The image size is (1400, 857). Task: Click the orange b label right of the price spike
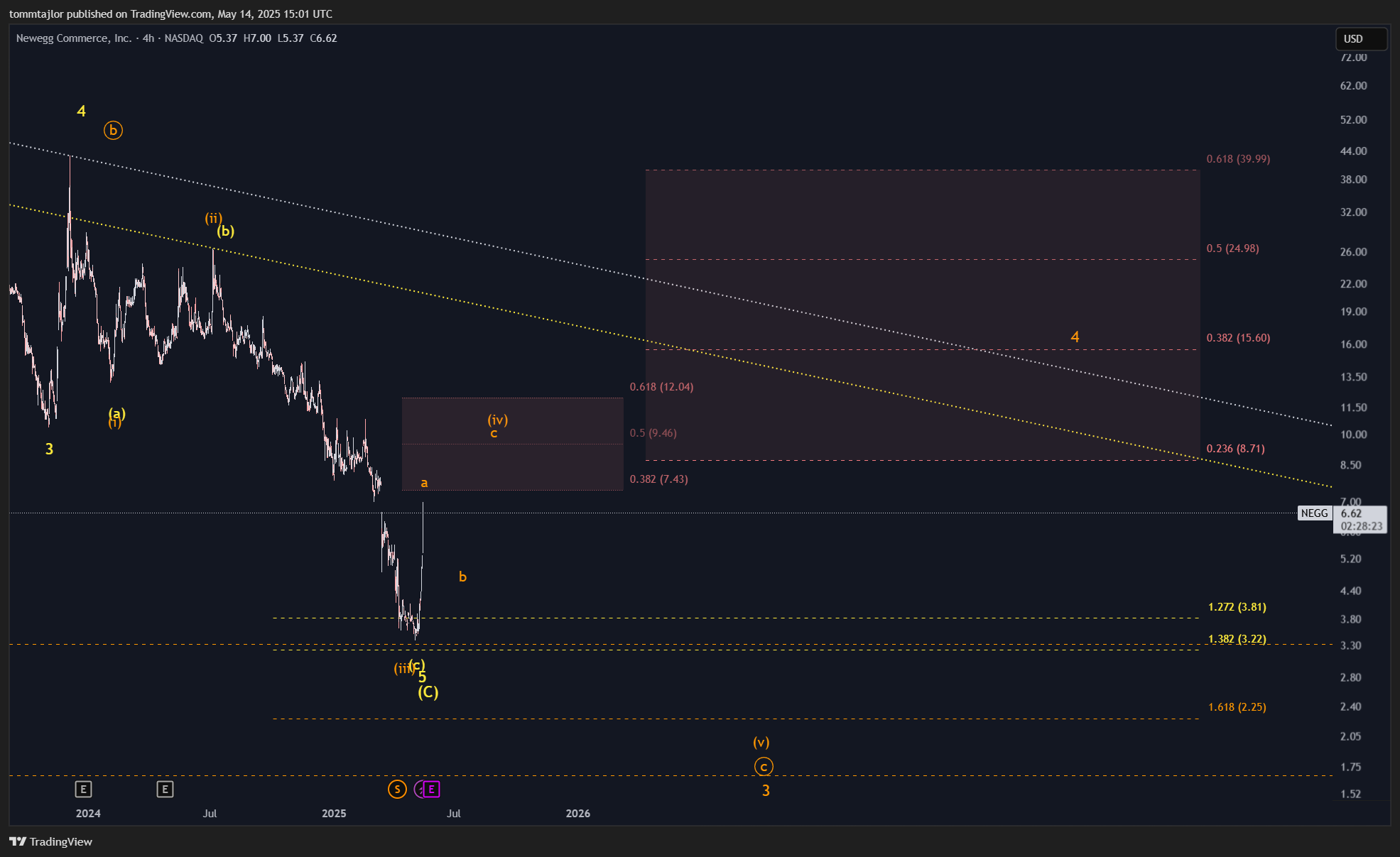462,577
